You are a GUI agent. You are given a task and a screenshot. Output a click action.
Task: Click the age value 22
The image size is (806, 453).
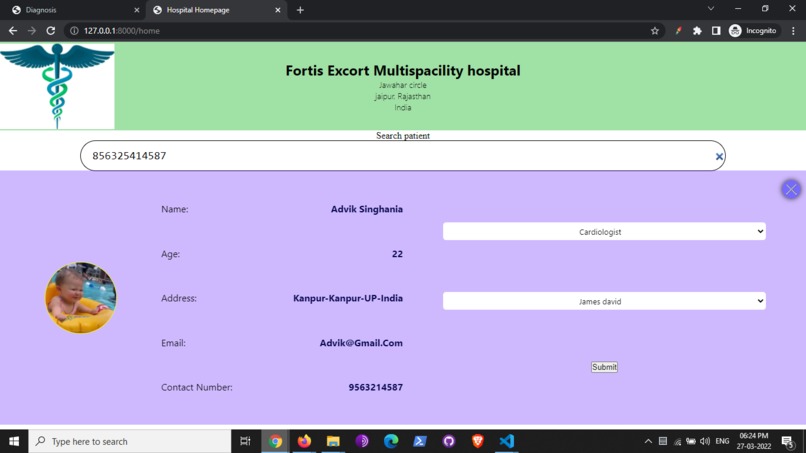pyautogui.click(x=397, y=254)
